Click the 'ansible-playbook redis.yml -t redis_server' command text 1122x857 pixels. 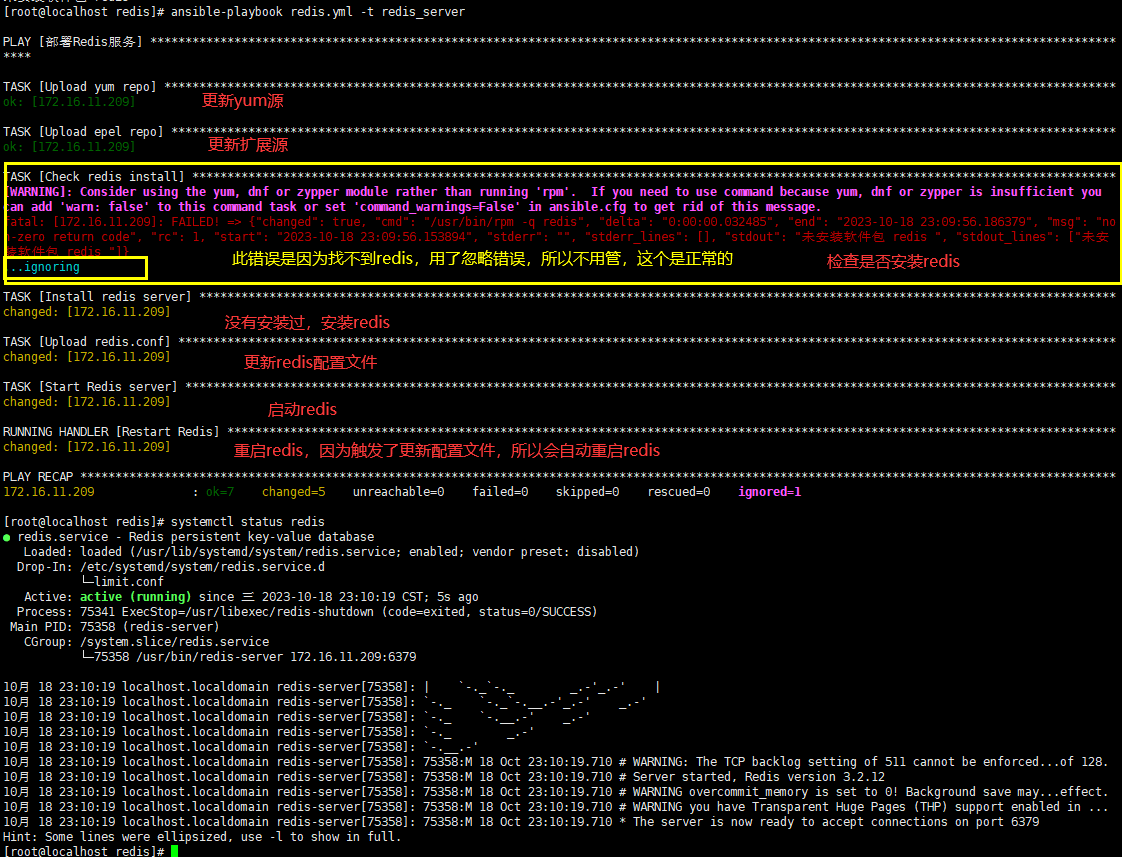click(x=318, y=12)
